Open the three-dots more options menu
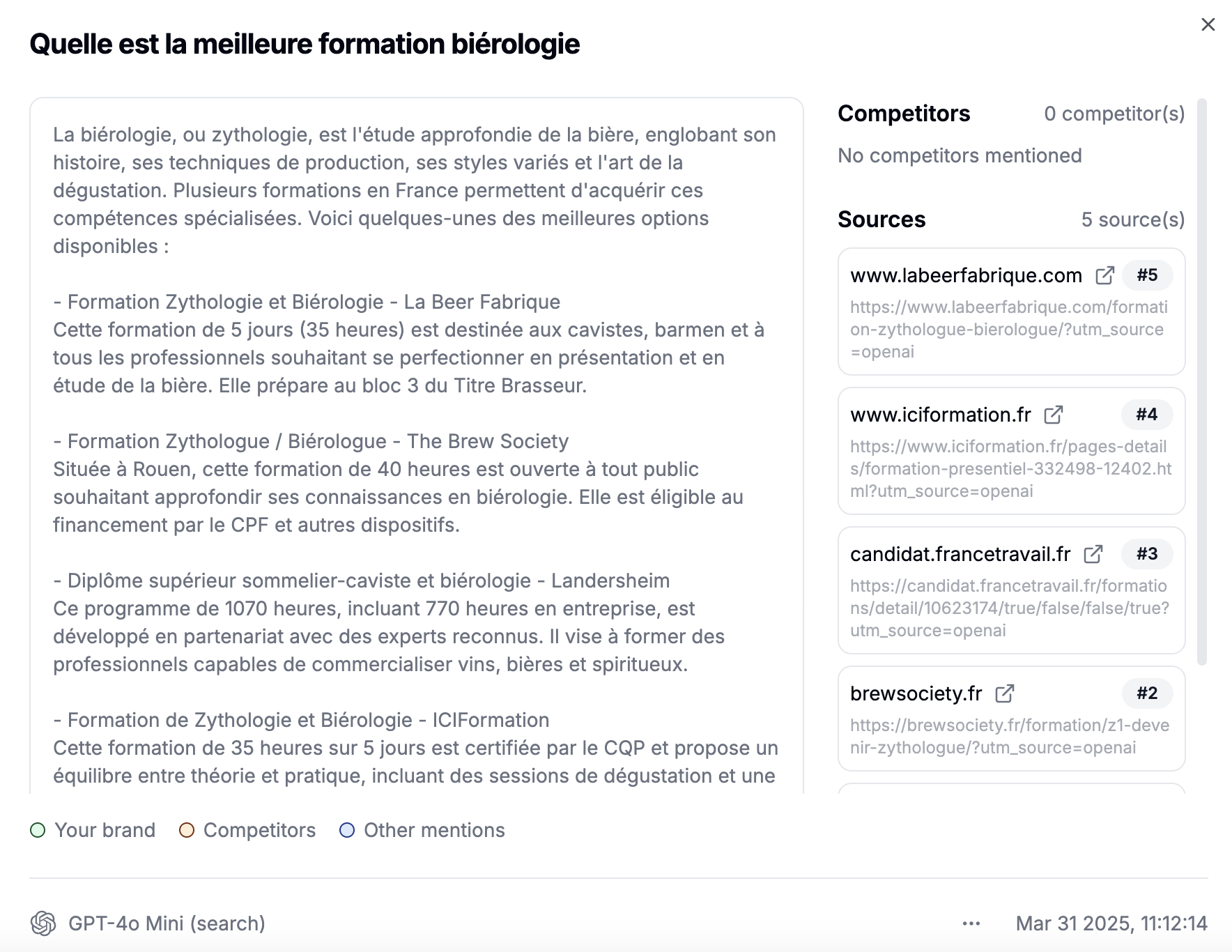The height and width of the screenshot is (952, 1232). 971,923
